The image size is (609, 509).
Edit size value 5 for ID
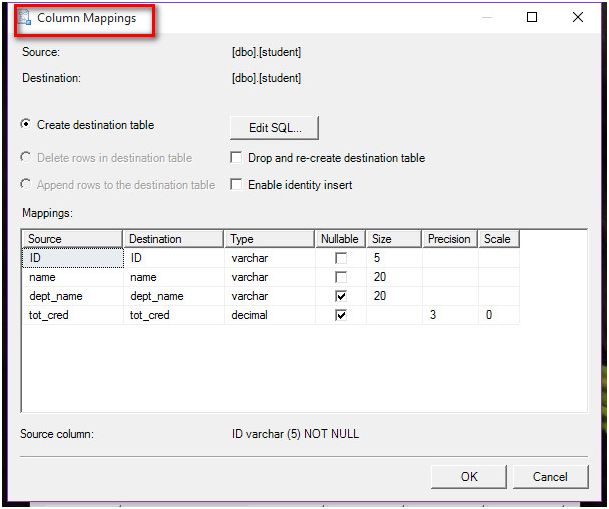coord(394,258)
